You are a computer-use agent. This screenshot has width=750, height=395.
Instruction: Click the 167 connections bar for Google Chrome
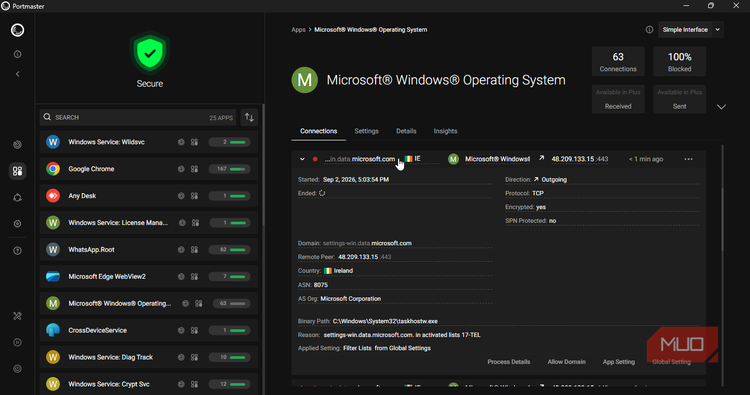[230, 169]
